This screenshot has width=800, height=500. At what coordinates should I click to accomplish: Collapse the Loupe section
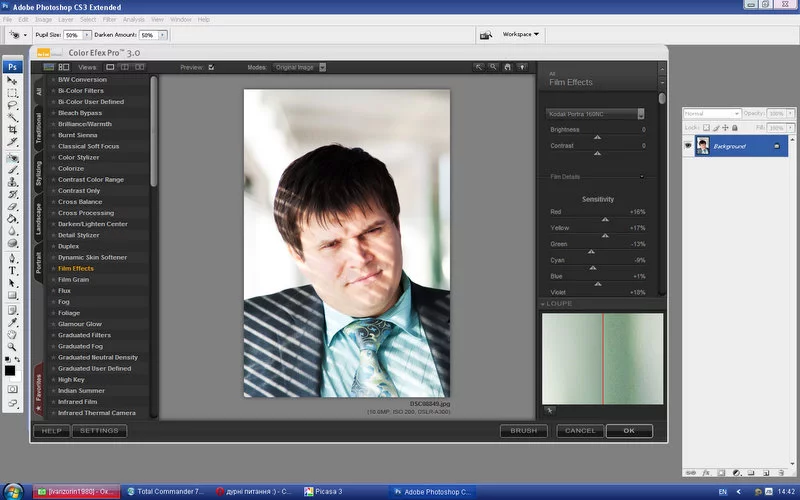(x=543, y=303)
